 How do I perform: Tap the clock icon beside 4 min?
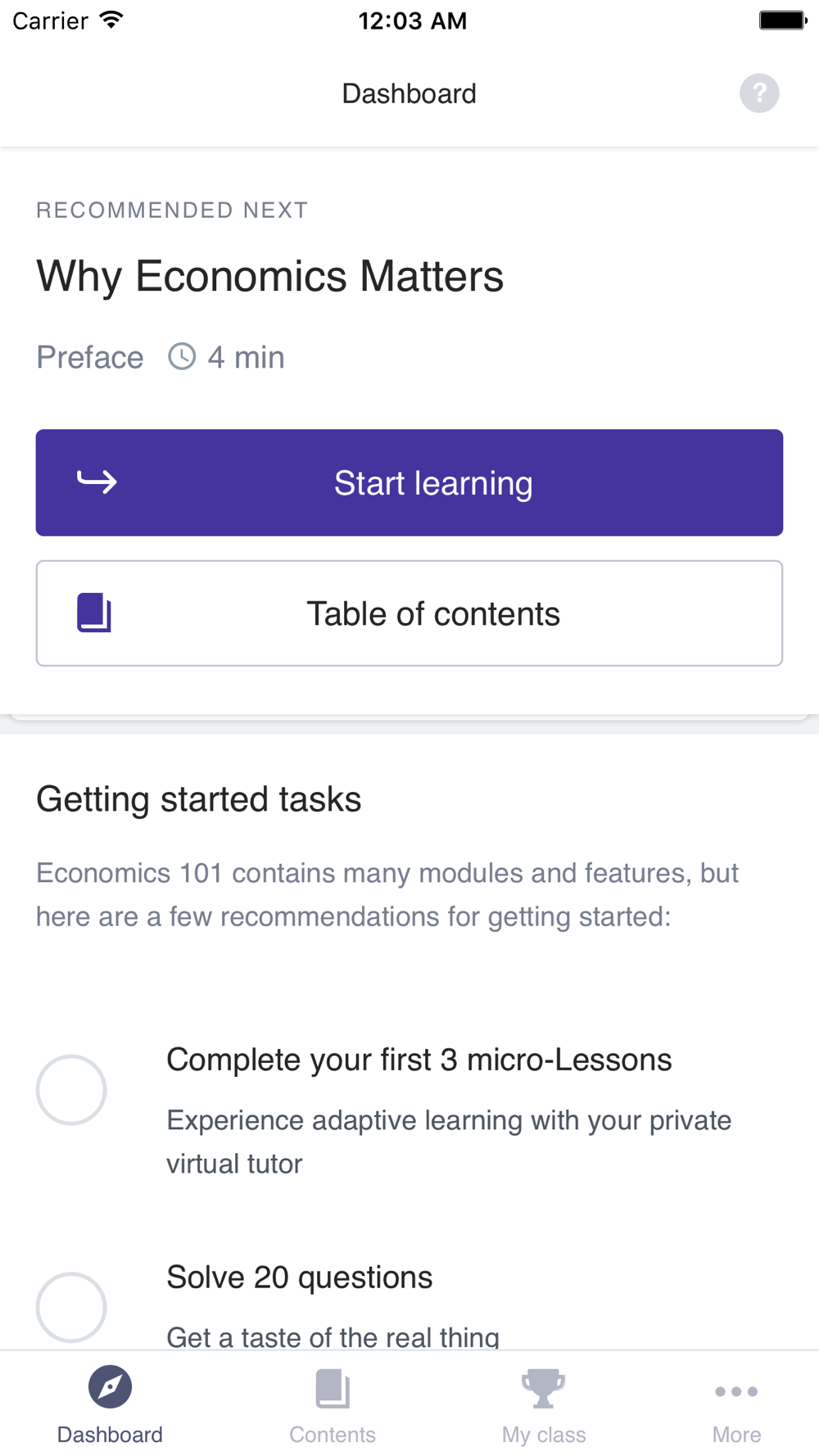pyautogui.click(x=182, y=357)
